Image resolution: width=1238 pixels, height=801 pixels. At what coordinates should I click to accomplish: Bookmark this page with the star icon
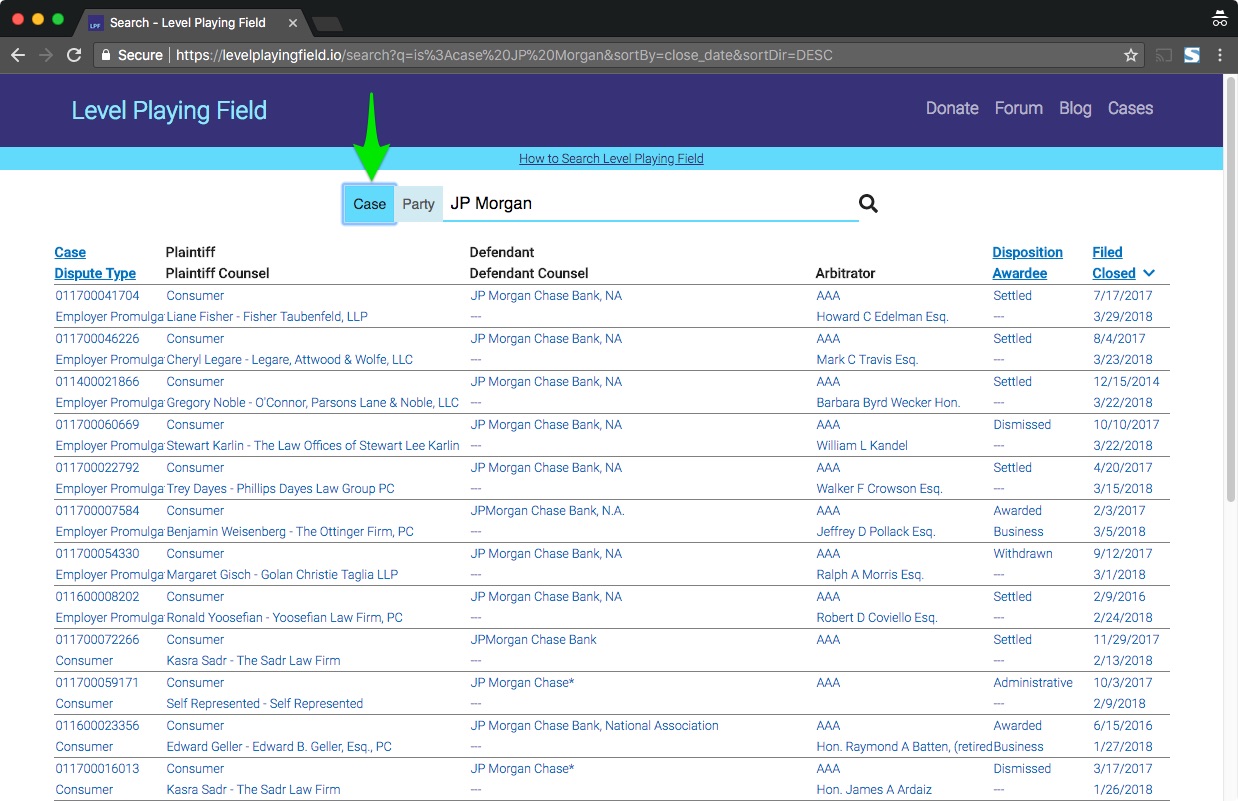coord(1131,55)
